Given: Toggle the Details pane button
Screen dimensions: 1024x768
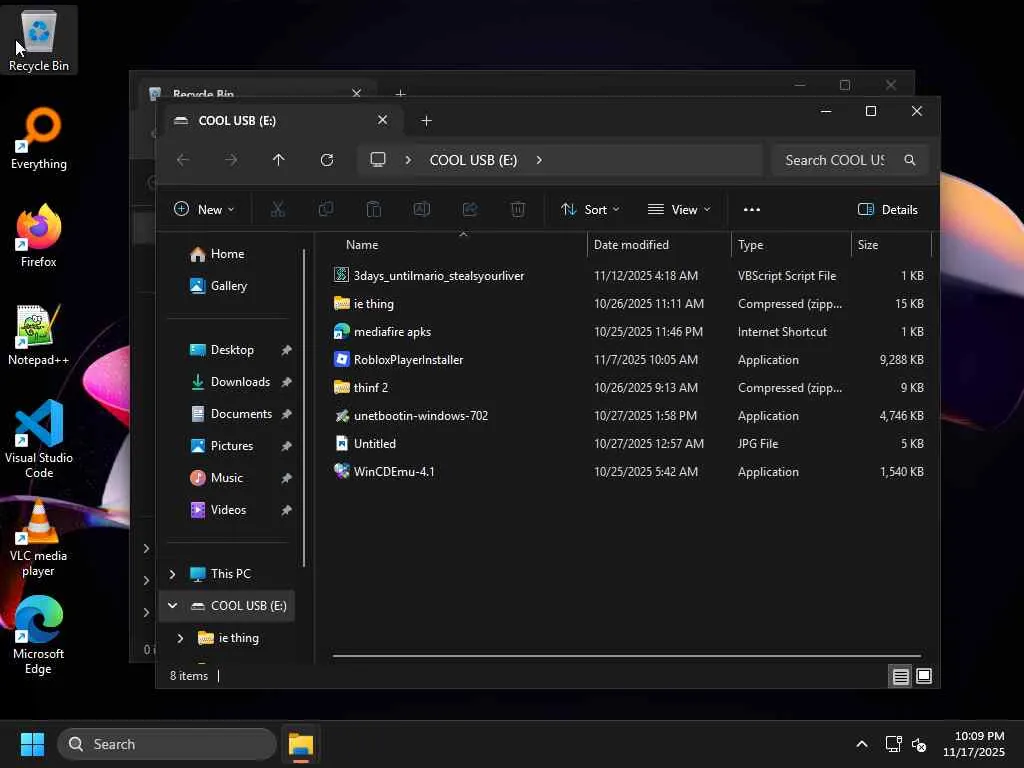Looking at the screenshot, I should pyautogui.click(x=888, y=210).
